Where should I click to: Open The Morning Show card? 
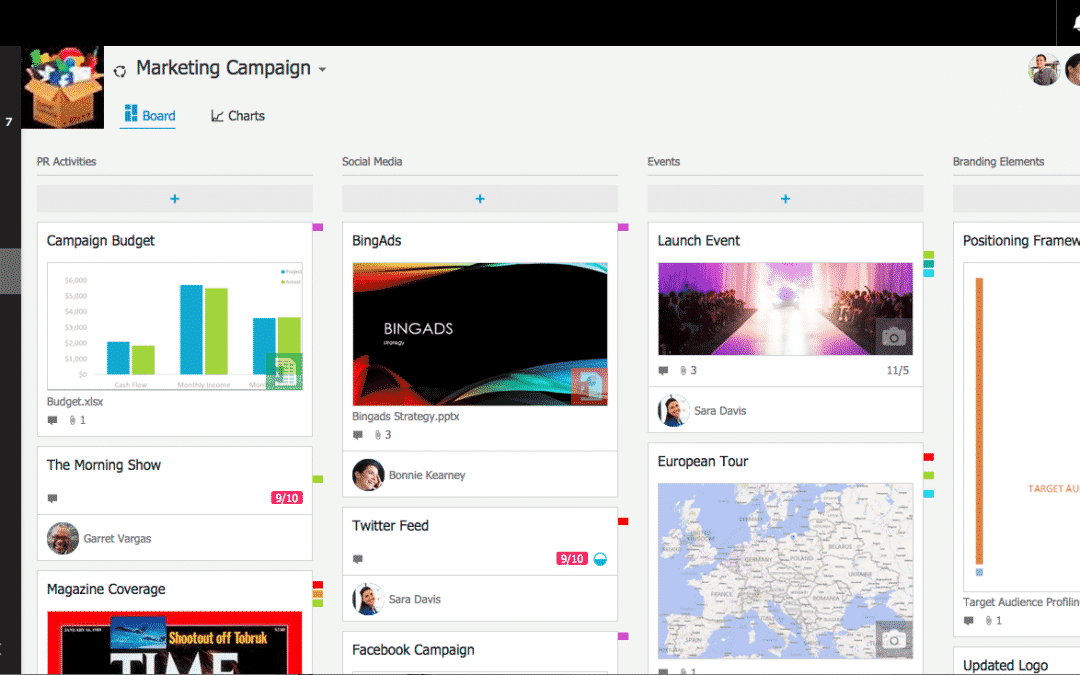point(104,465)
